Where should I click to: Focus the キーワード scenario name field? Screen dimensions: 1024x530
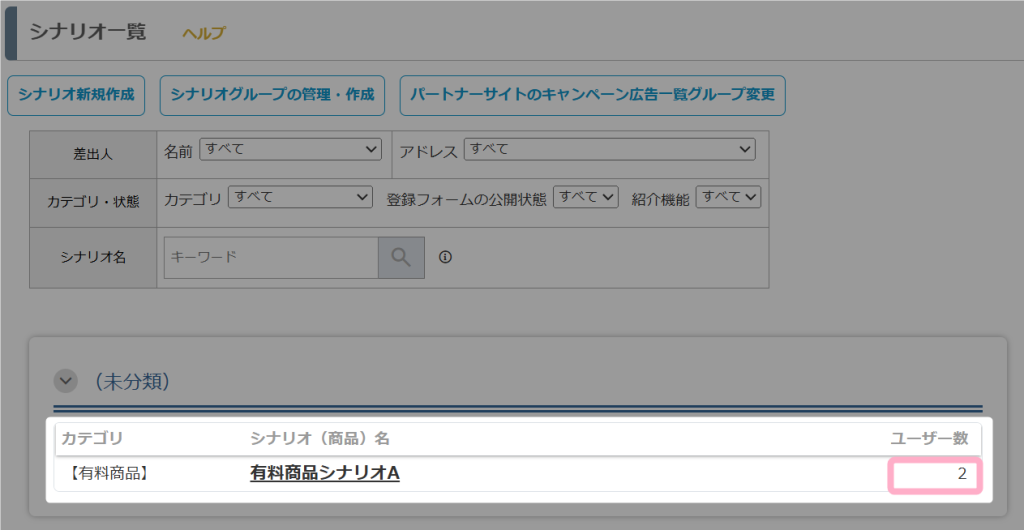click(271, 257)
